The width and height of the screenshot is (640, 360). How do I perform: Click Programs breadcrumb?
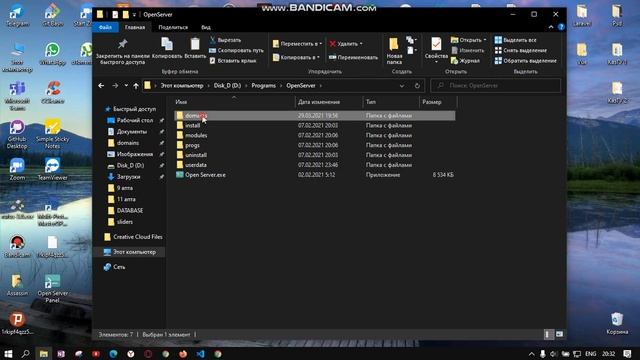263,86
